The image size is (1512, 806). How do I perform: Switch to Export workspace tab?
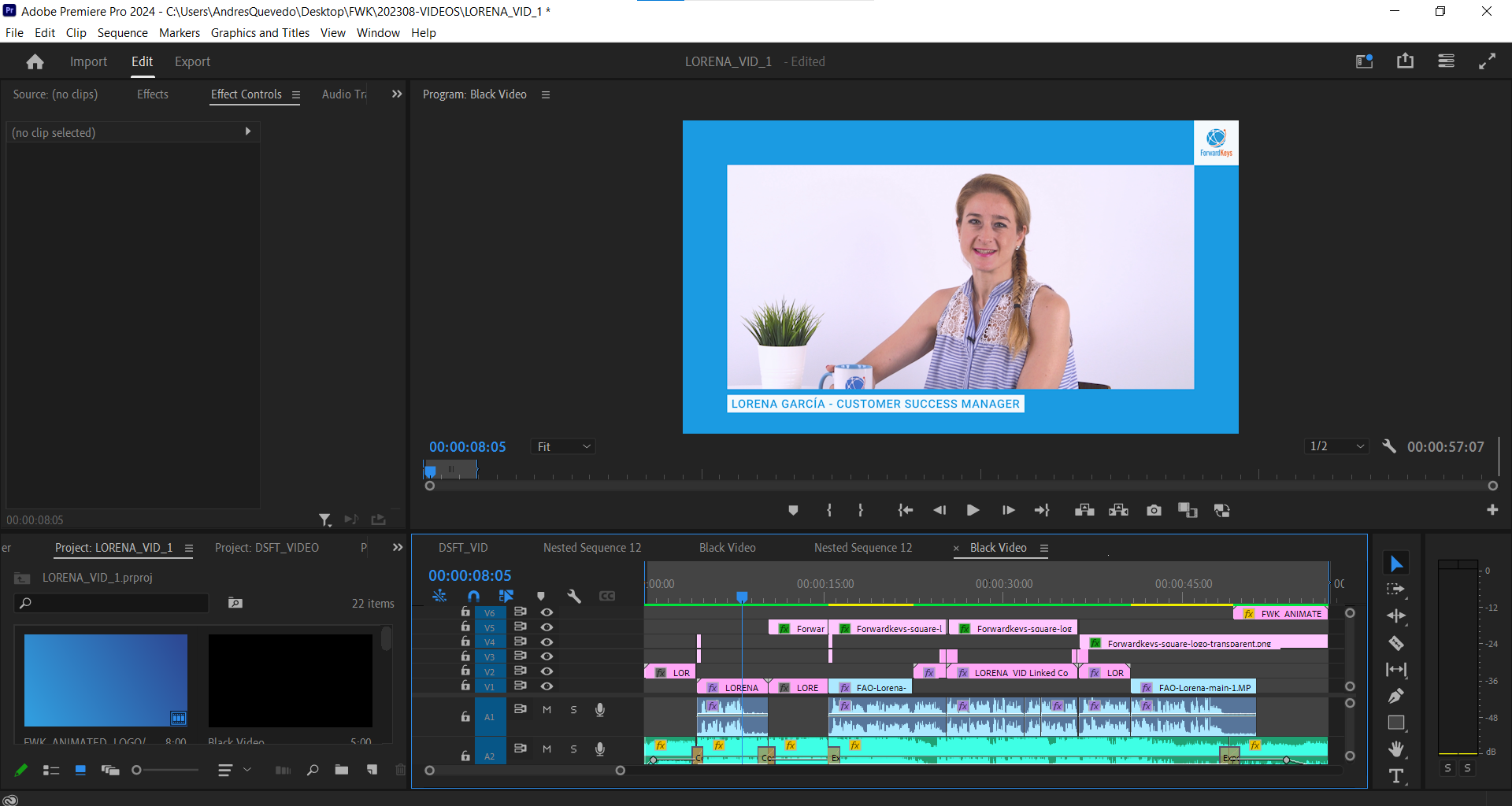tap(192, 61)
